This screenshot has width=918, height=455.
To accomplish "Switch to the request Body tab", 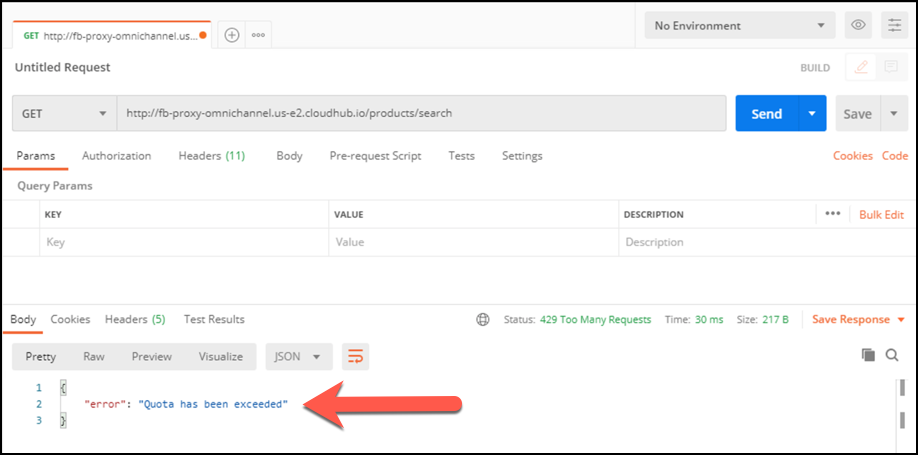I will 289,156.
